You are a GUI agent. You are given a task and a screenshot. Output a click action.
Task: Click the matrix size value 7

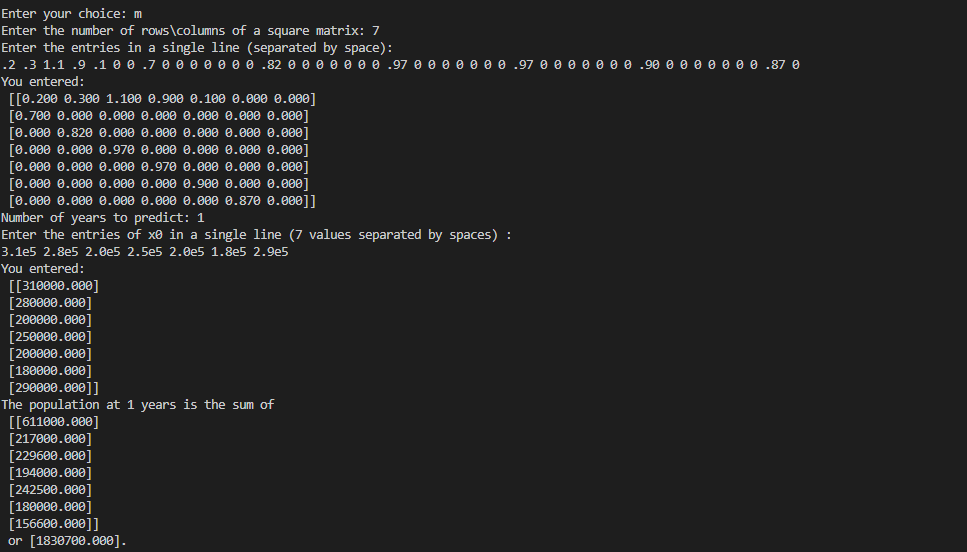tap(376, 31)
